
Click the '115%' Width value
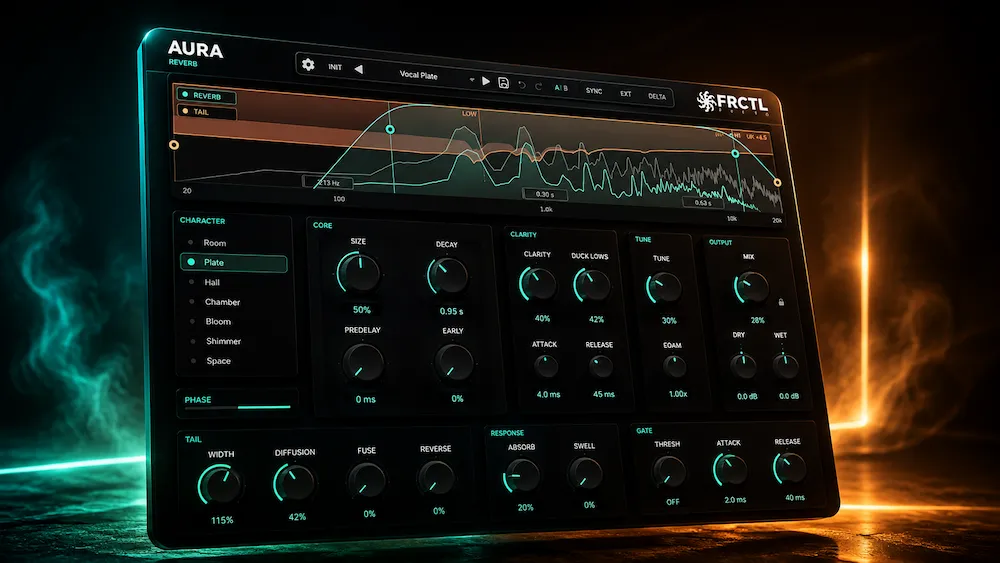pos(222,520)
